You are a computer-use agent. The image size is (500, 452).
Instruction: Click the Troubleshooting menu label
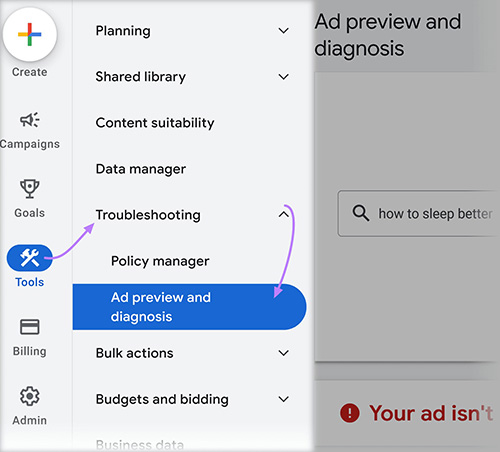click(148, 215)
